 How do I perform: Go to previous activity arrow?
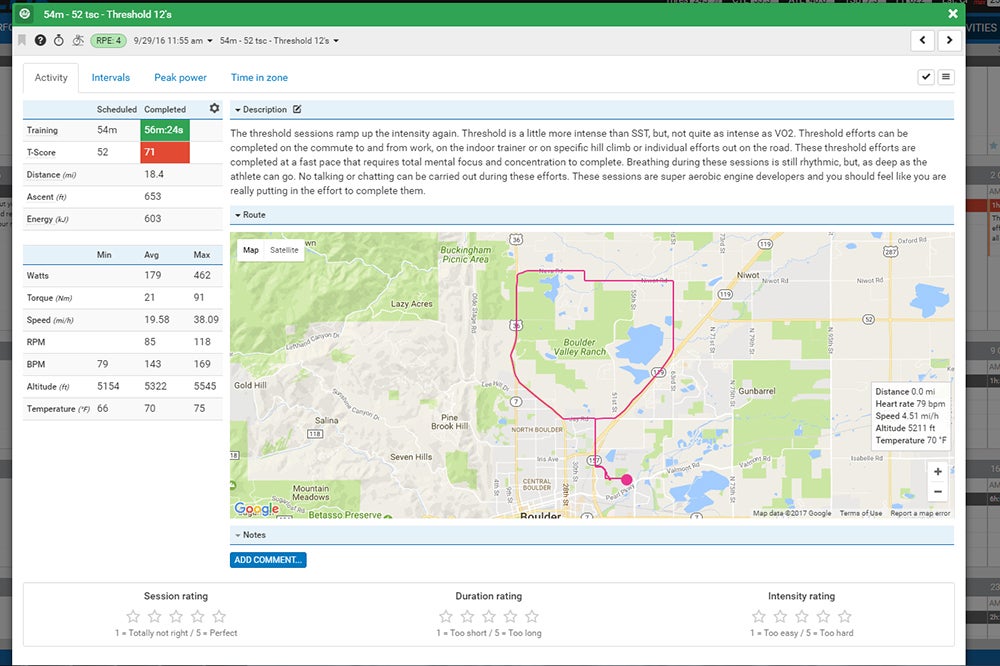(x=922, y=40)
